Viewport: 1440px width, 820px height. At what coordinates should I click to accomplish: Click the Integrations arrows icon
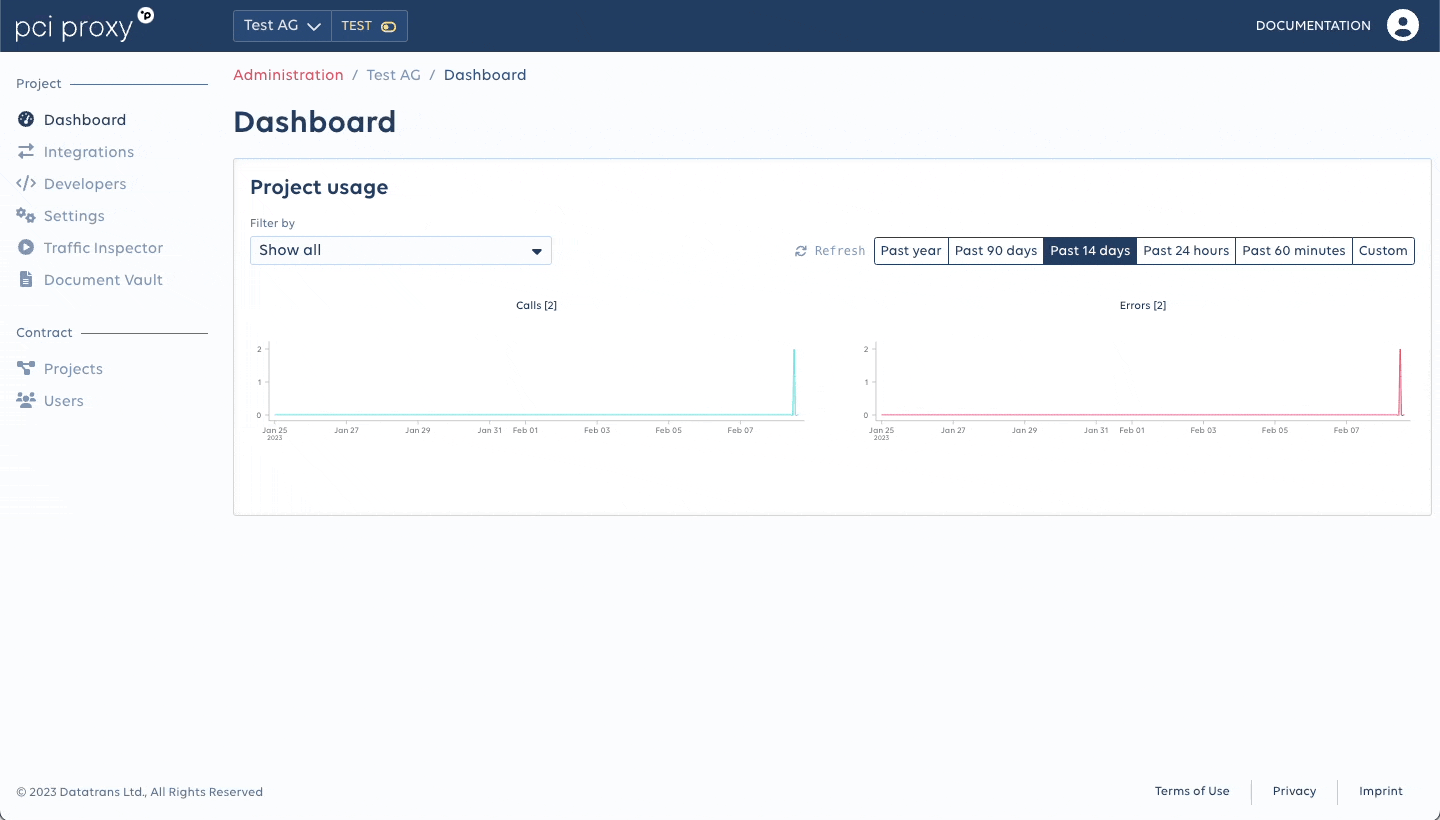pos(26,152)
